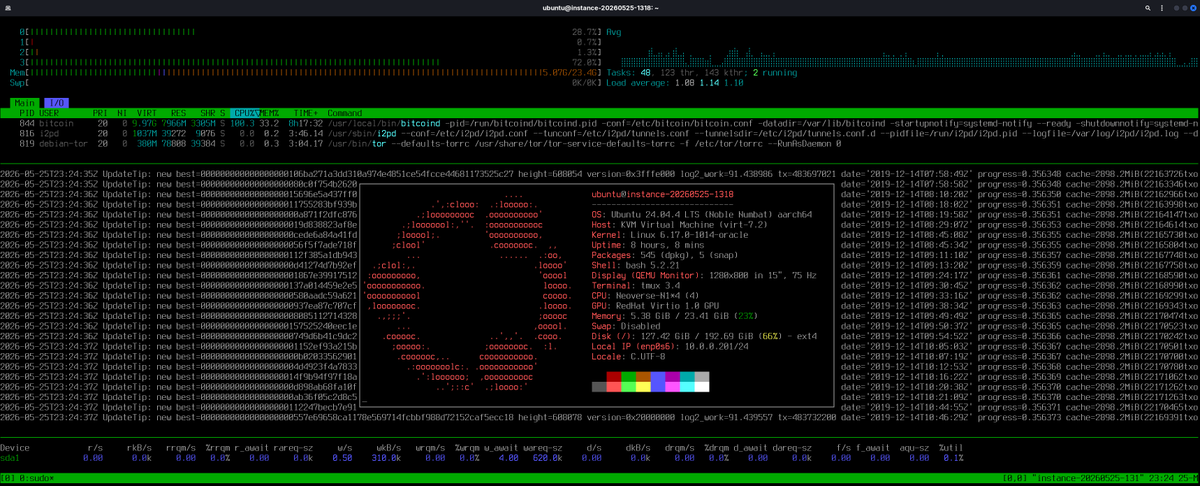Sort htop by the Command column header

pyautogui.click(x=344, y=113)
